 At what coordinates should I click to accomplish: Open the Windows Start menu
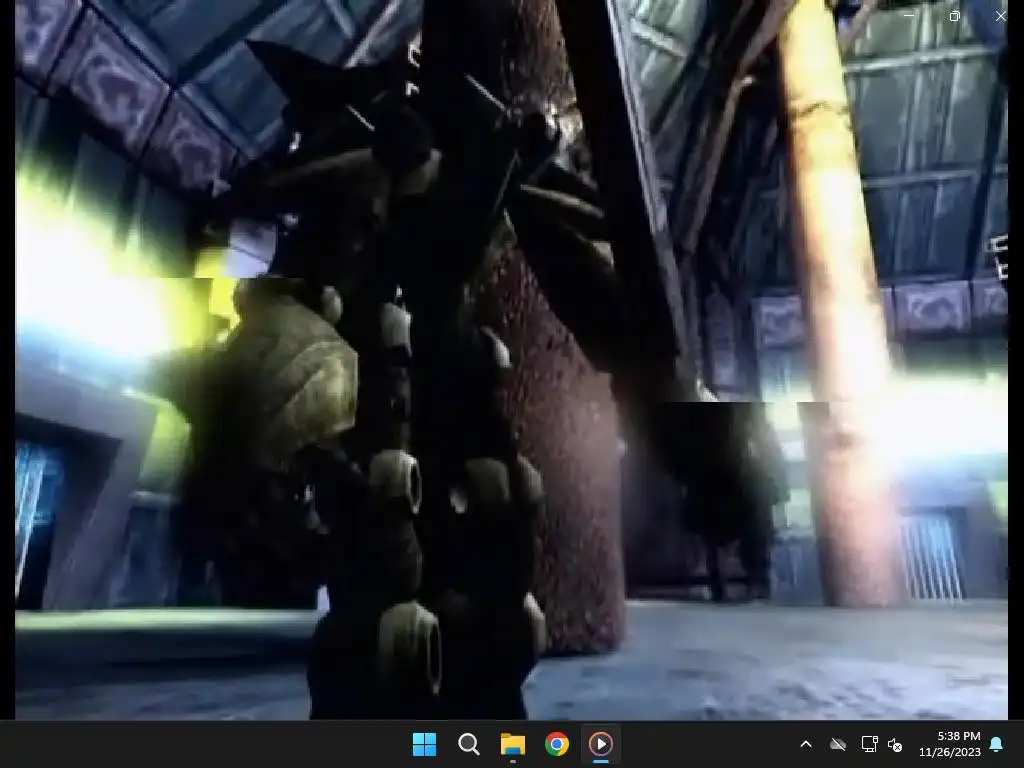point(424,744)
